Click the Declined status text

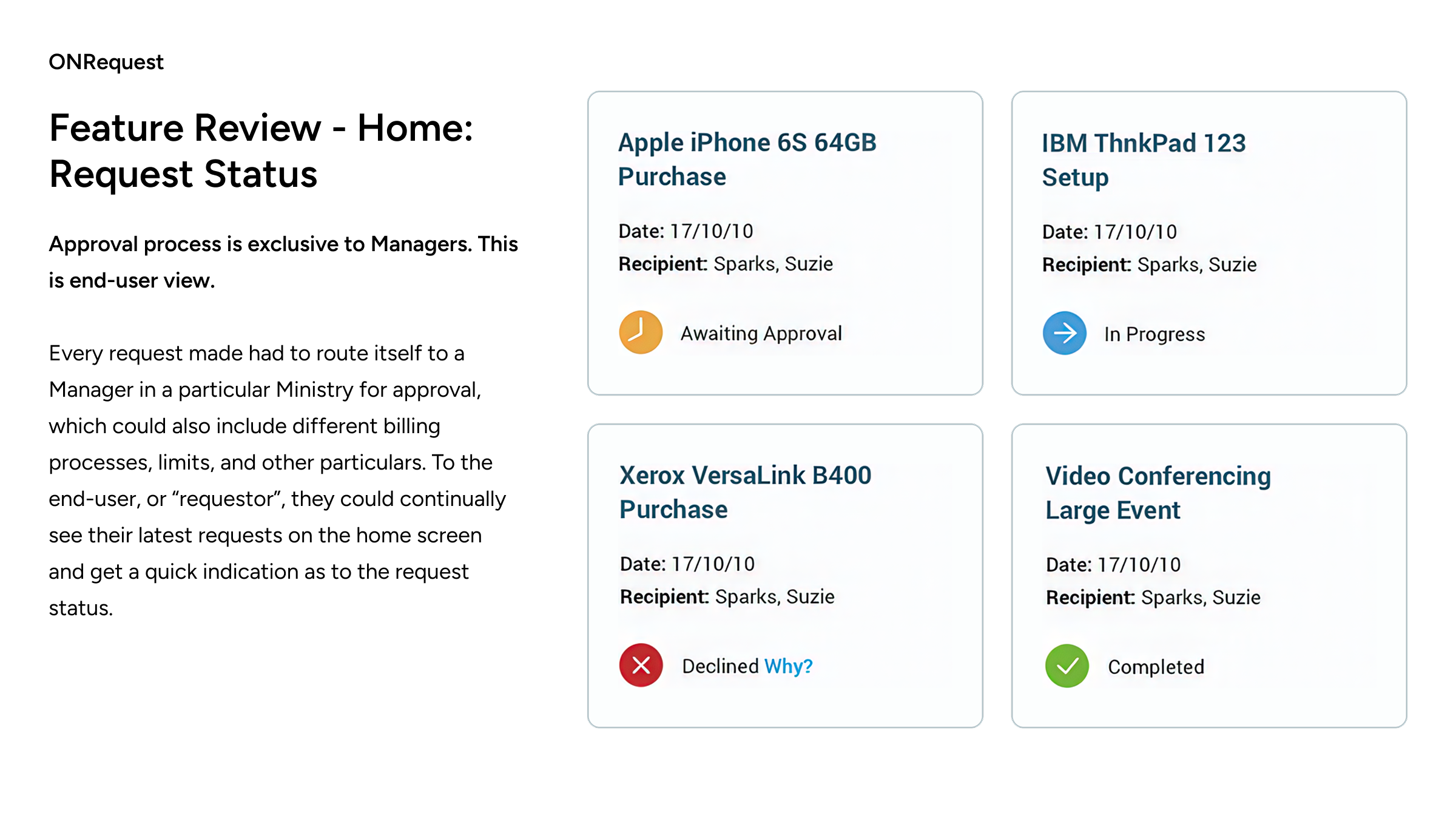point(720,666)
